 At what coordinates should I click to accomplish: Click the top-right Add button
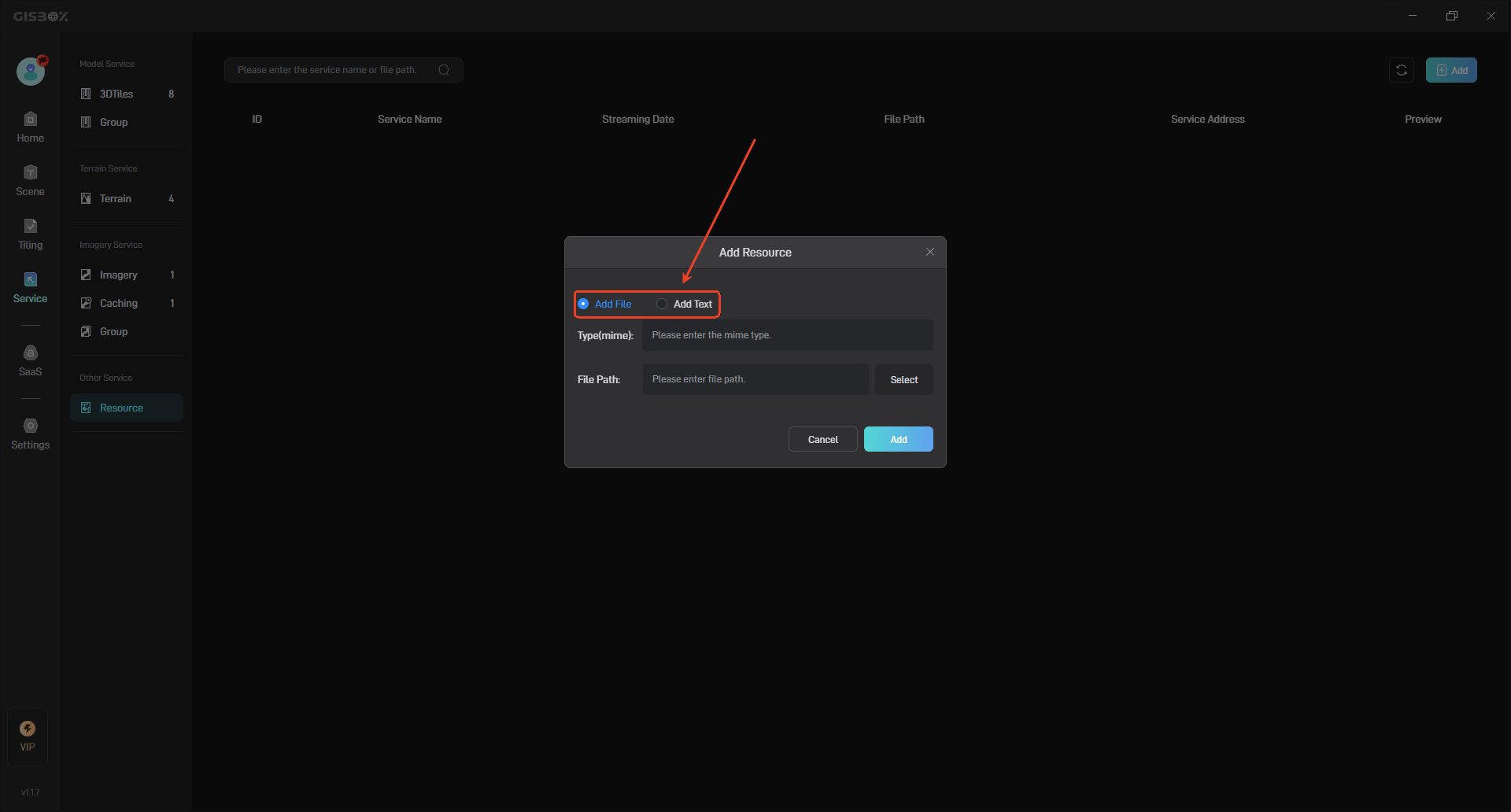tap(1451, 70)
